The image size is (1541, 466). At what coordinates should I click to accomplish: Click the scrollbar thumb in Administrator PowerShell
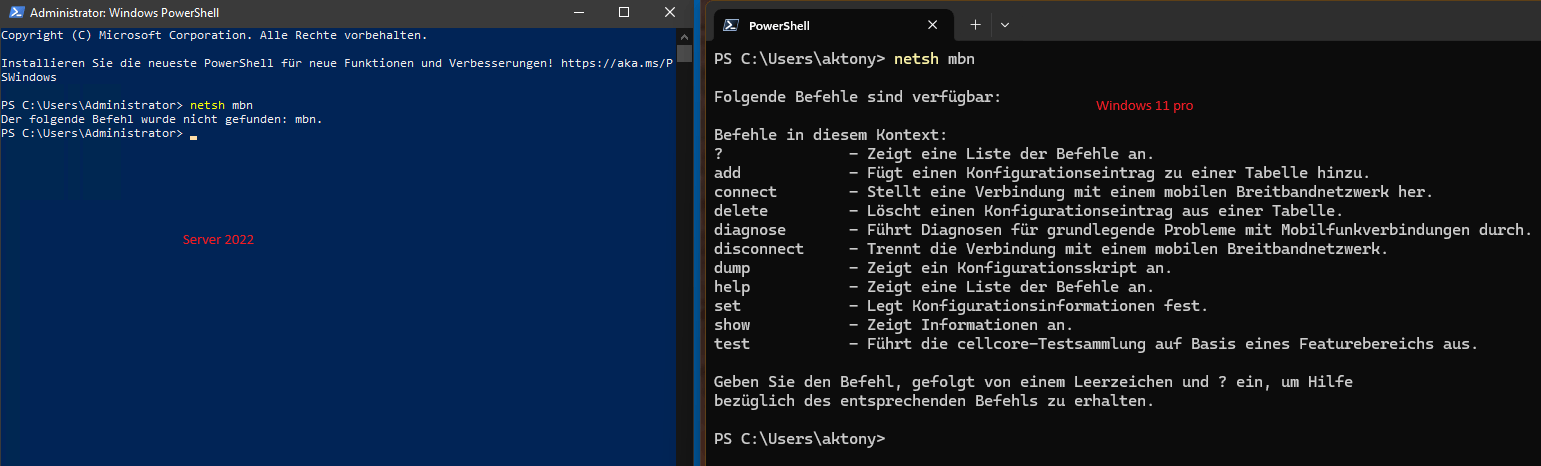[684, 53]
